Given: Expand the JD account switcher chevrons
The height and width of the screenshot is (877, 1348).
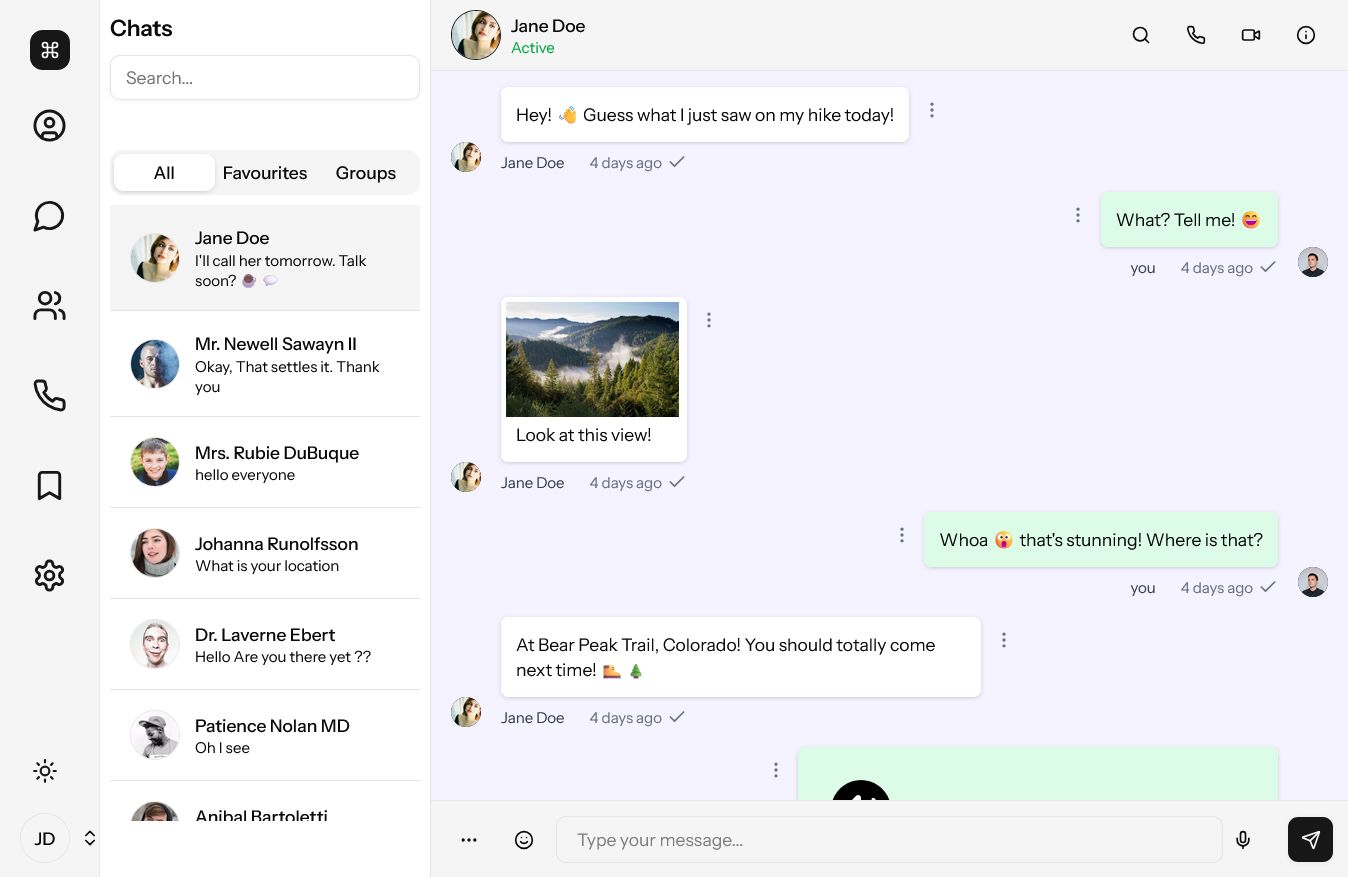Looking at the screenshot, I should click(x=90, y=838).
